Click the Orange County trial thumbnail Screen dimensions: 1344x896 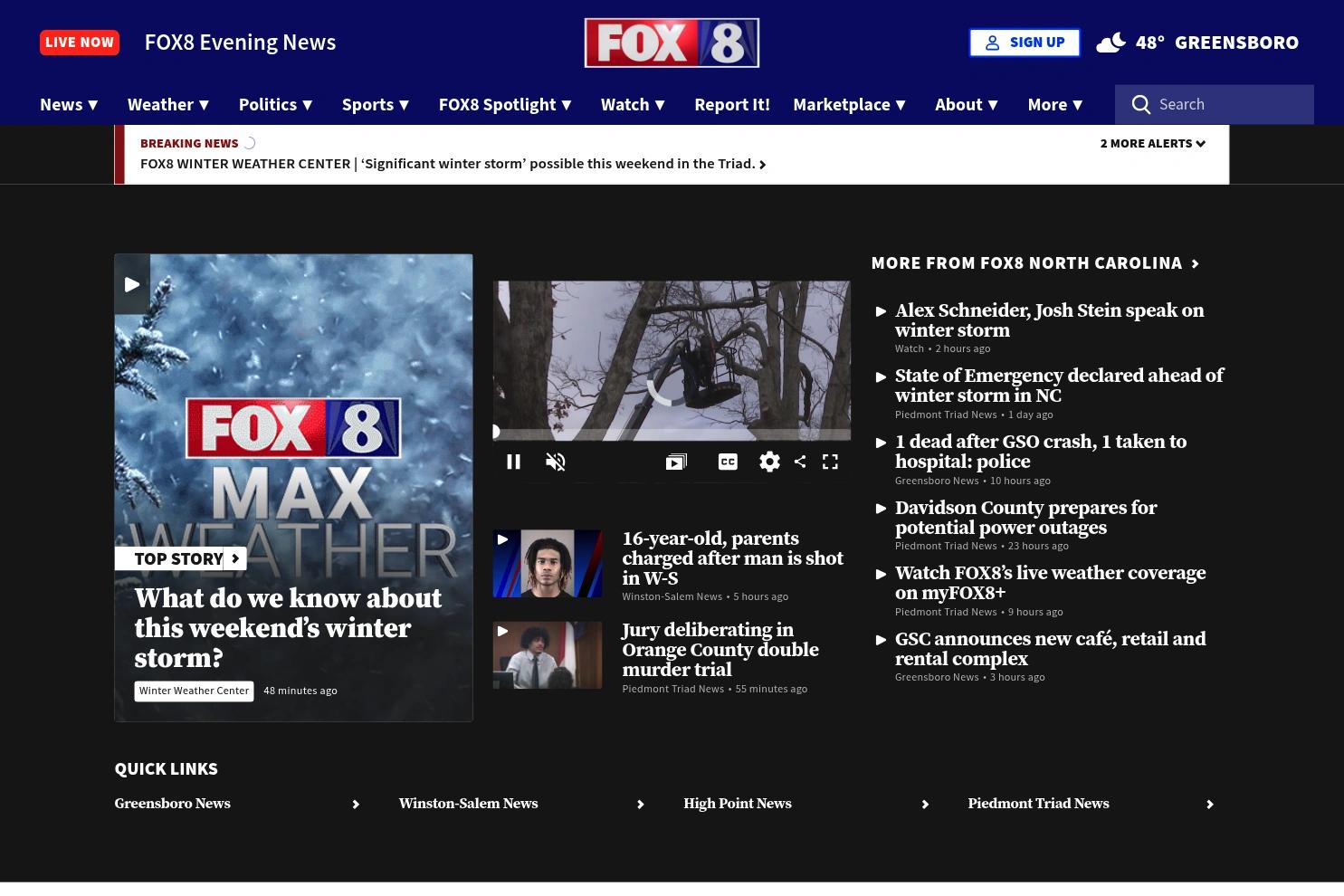tap(548, 655)
